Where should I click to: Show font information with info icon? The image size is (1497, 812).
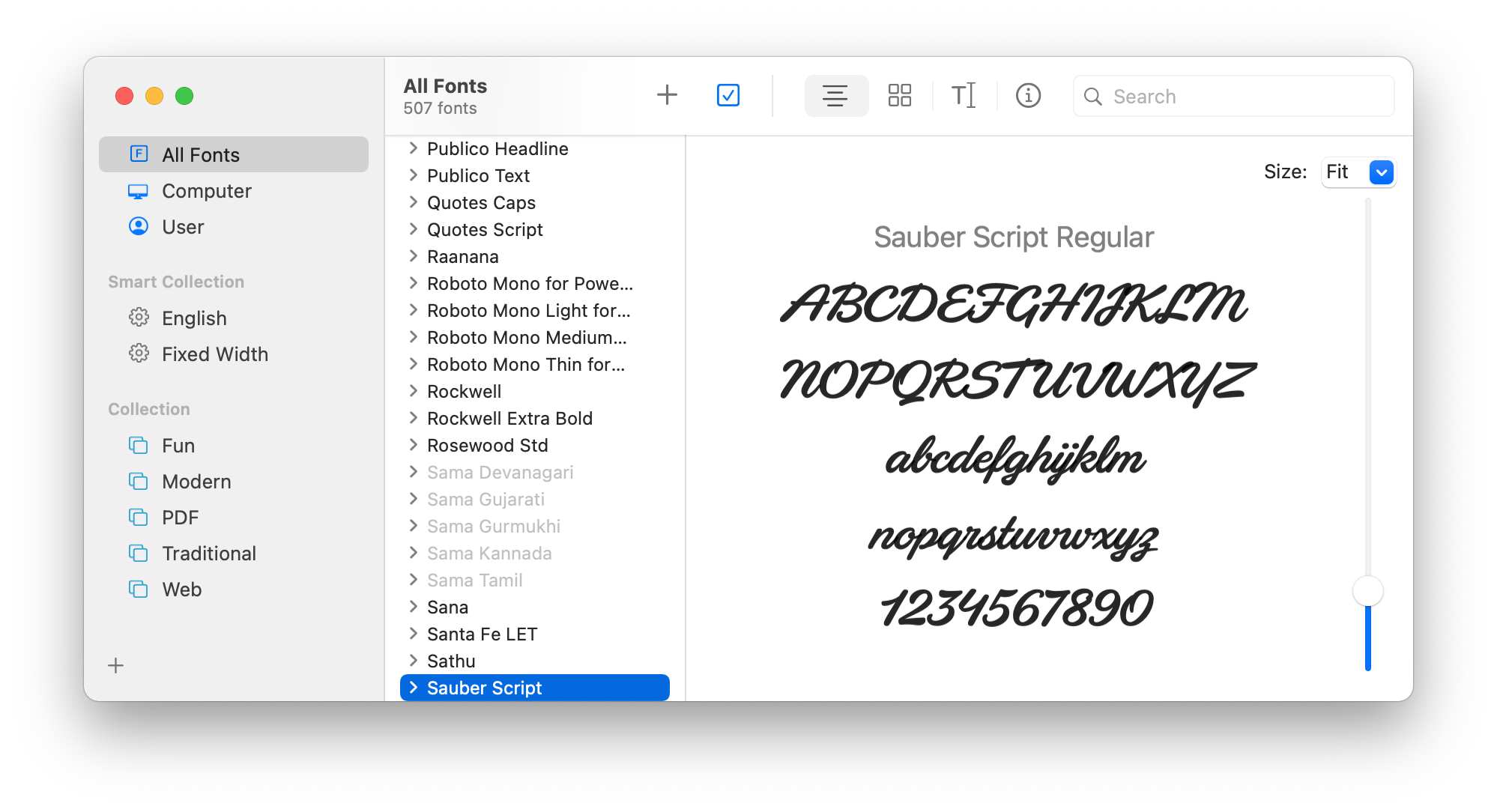coord(1028,95)
